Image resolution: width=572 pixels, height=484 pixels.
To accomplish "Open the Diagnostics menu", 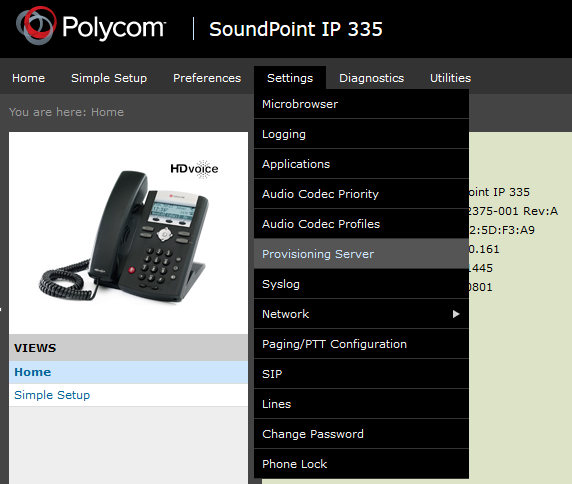I will [371, 78].
